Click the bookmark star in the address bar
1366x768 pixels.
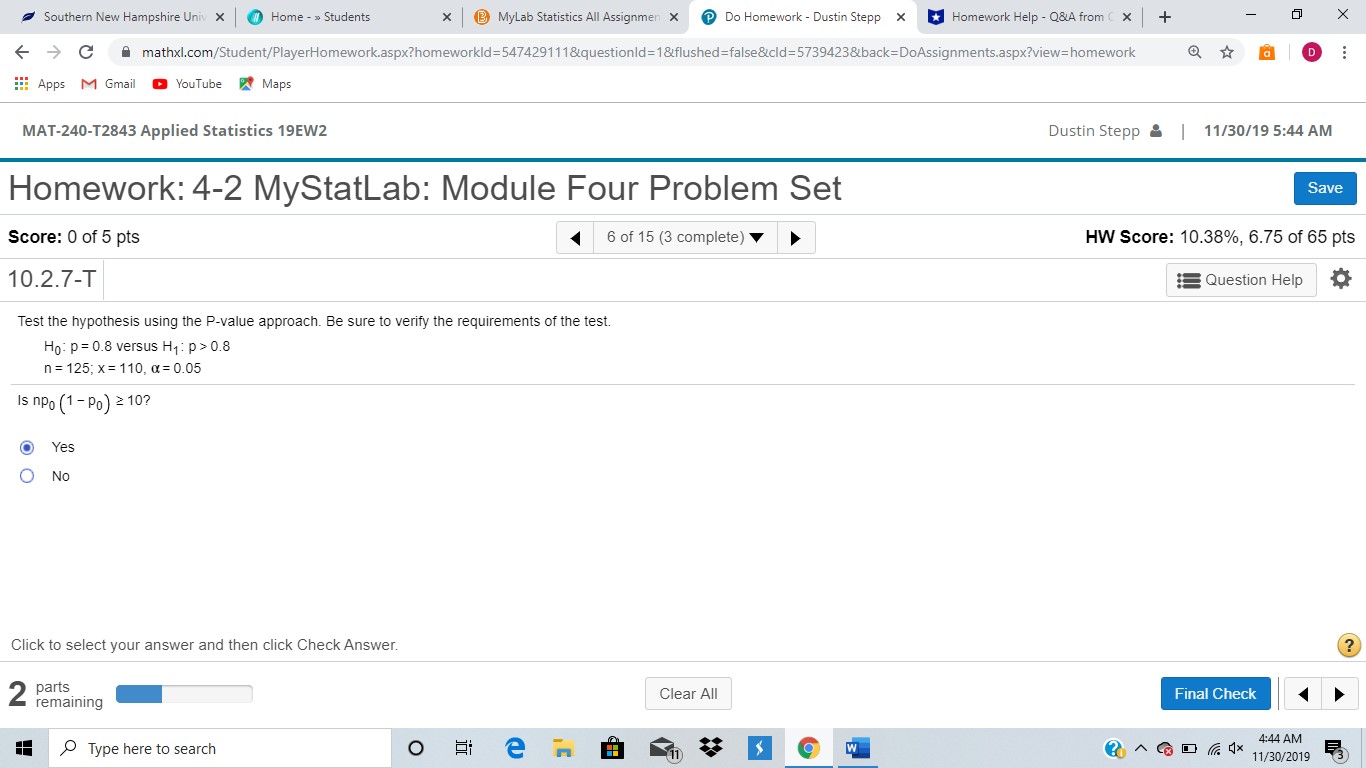(1227, 52)
